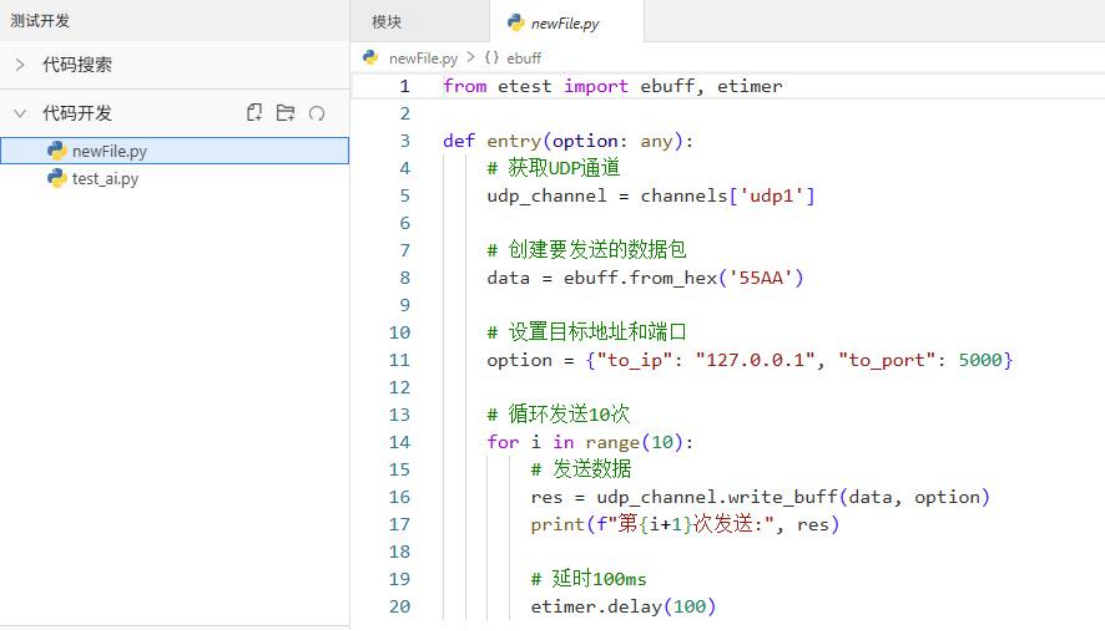The image size is (1105, 631).
Task: Click 'etimer.delay(100)' code line
Action: tap(623, 606)
